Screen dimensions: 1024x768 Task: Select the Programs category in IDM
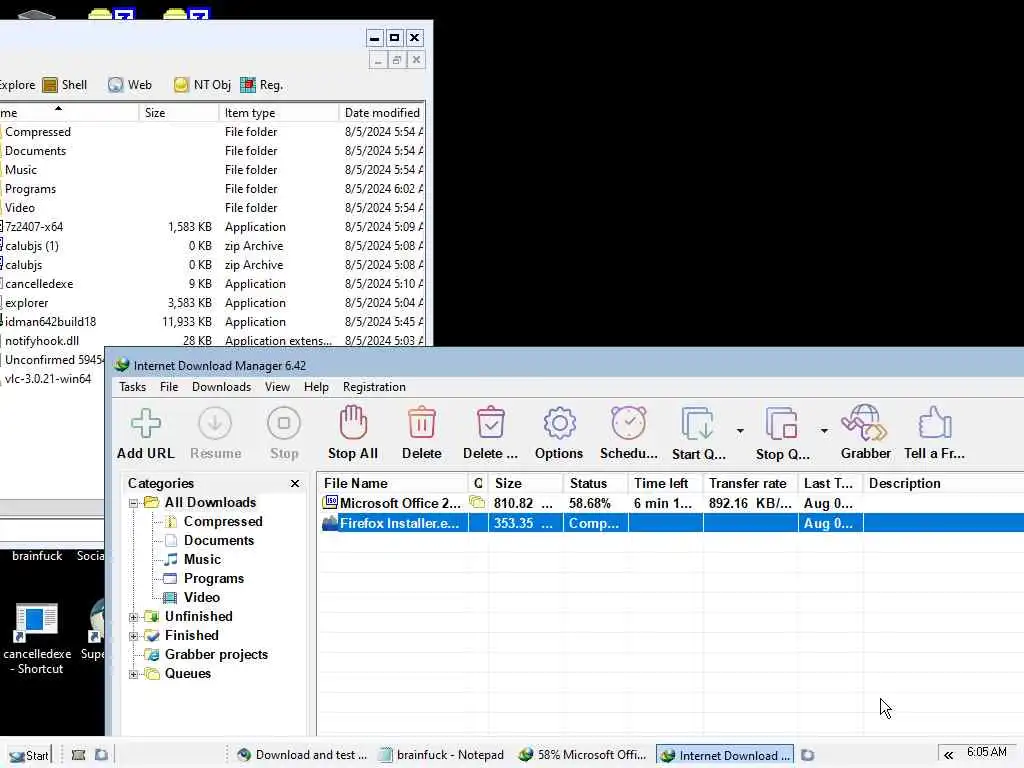click(x=214, y=578)
